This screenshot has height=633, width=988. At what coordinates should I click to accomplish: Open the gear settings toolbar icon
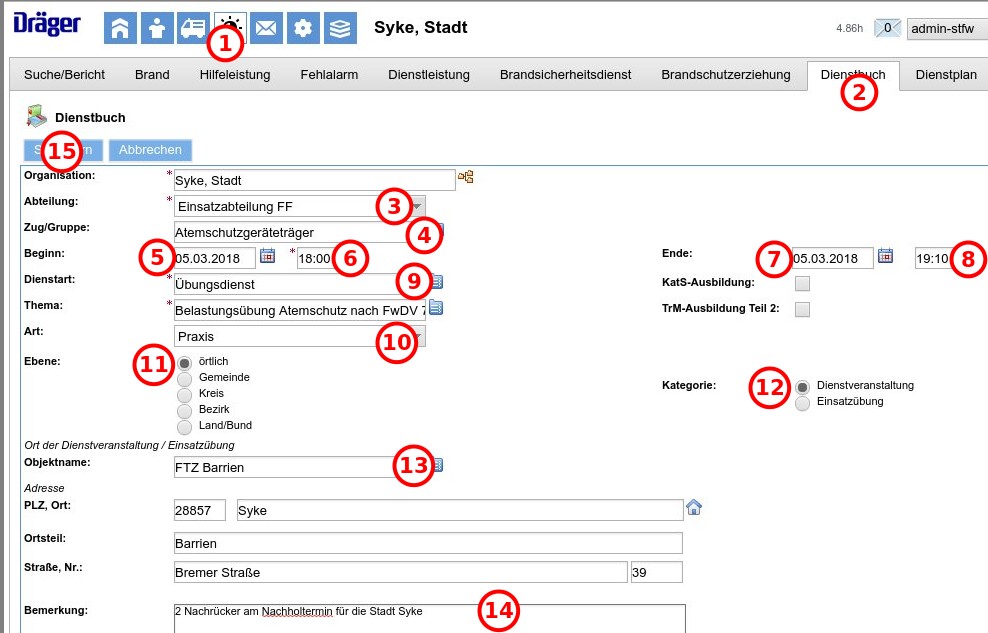(x=303, y=28)
